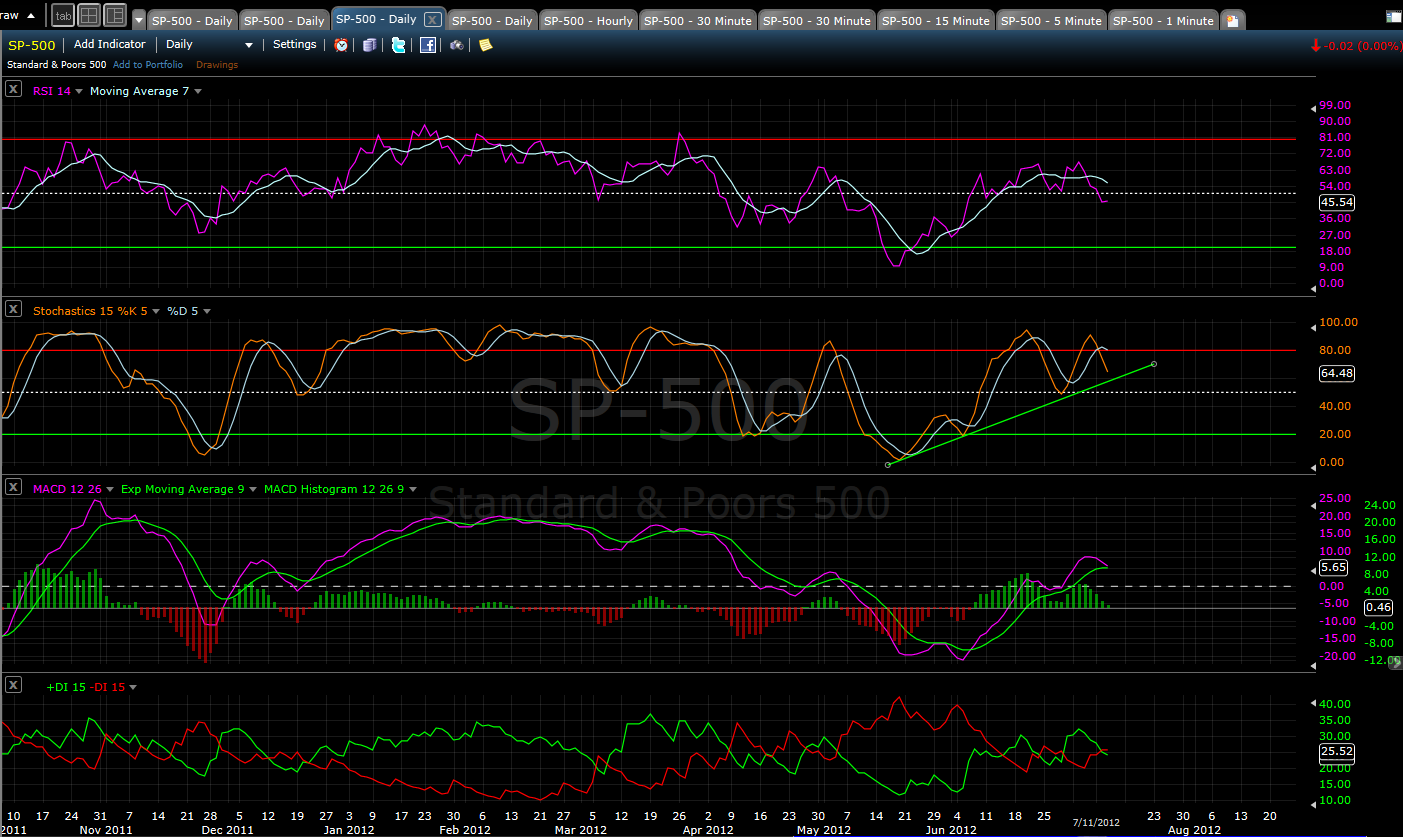This screenshot has height=837, width=1403.
Task: Open the +DI 15 -DI 15 dropdown
Action: point(133,687)
